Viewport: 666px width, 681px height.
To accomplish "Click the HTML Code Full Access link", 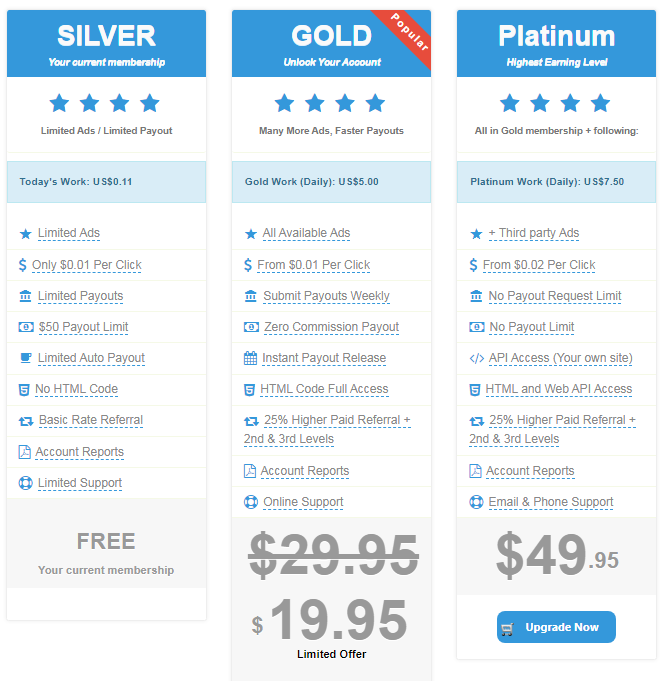I will [324, 389].
